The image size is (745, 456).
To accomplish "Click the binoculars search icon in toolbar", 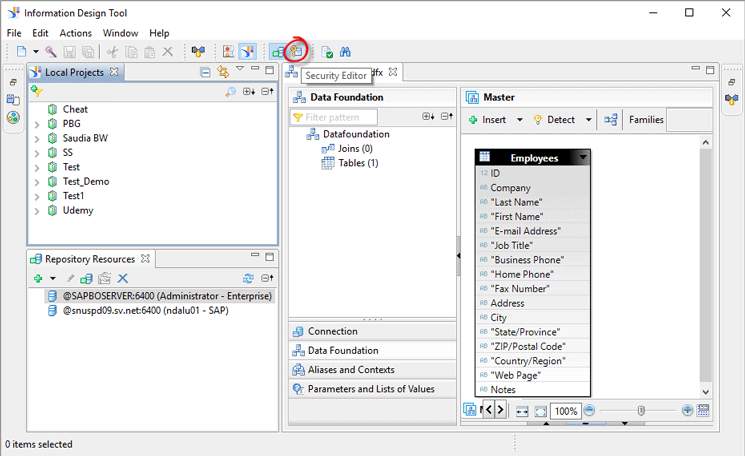I will click(x=345, y=52).
